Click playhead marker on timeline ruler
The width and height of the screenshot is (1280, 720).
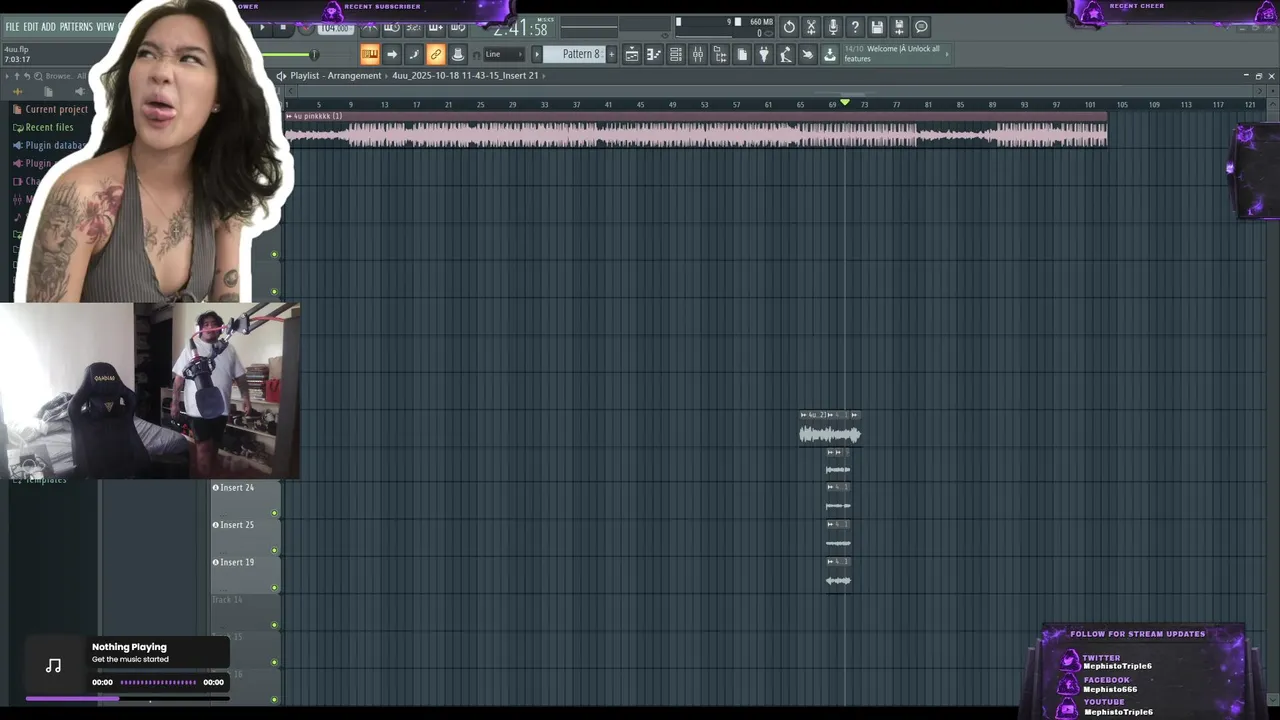click(x=845, y=103)
